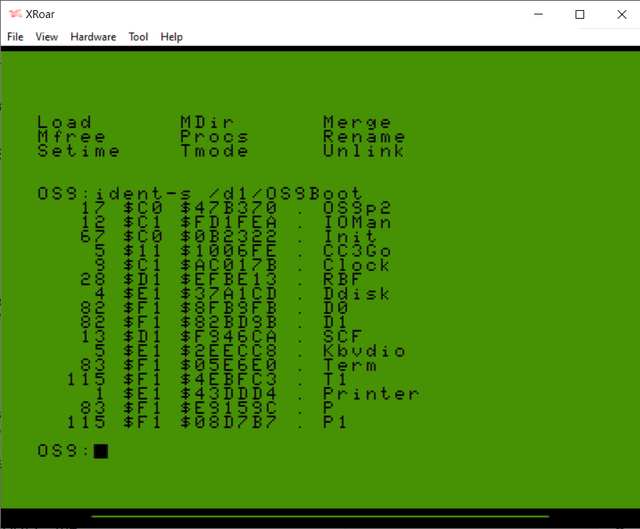Click the 'RBF' module name
Image resolution: width=640 pixels, height=529 pixels.
342,279
